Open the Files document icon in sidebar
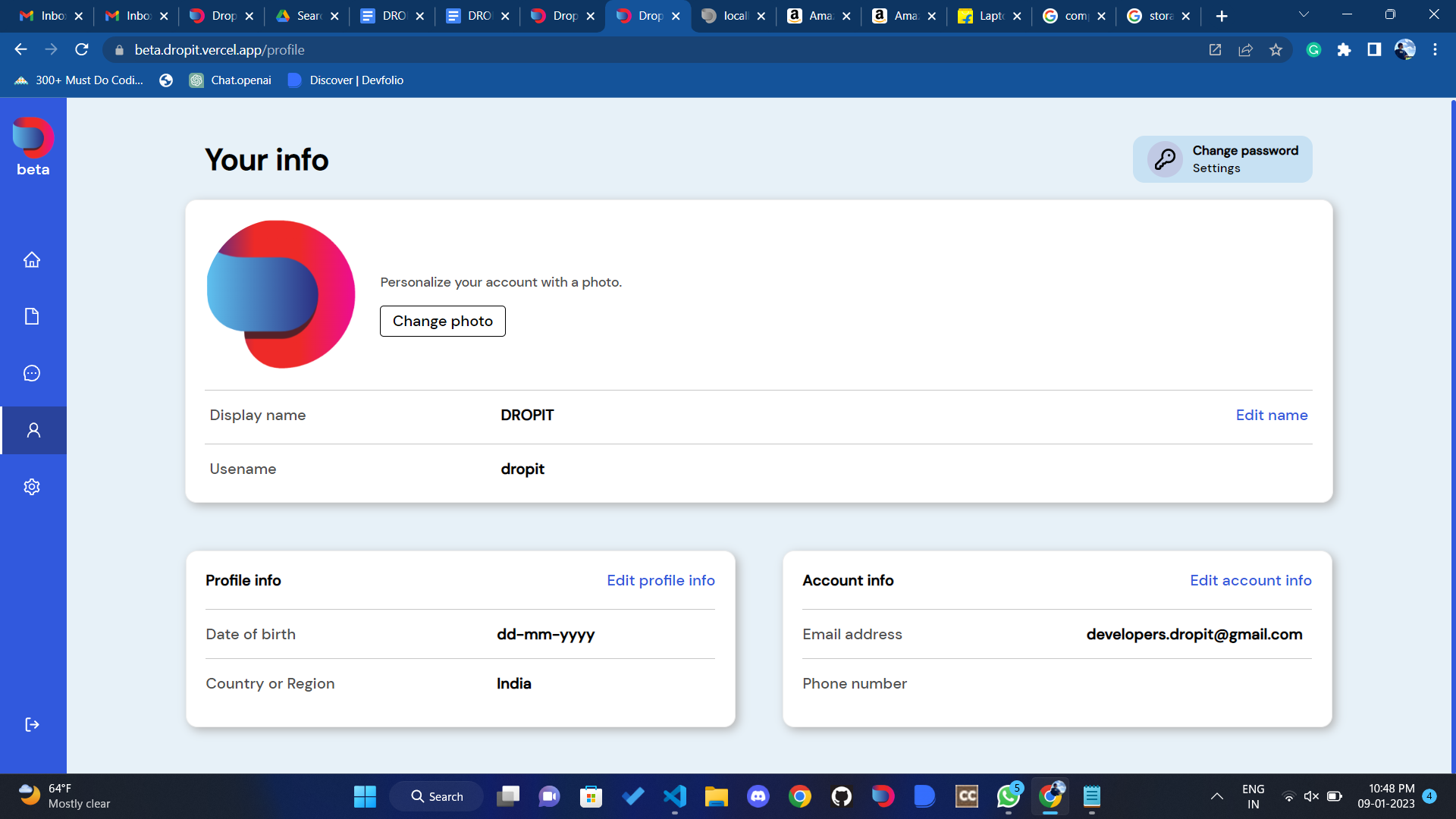Viewport: 1456px width, 819px height. (32, 316)
